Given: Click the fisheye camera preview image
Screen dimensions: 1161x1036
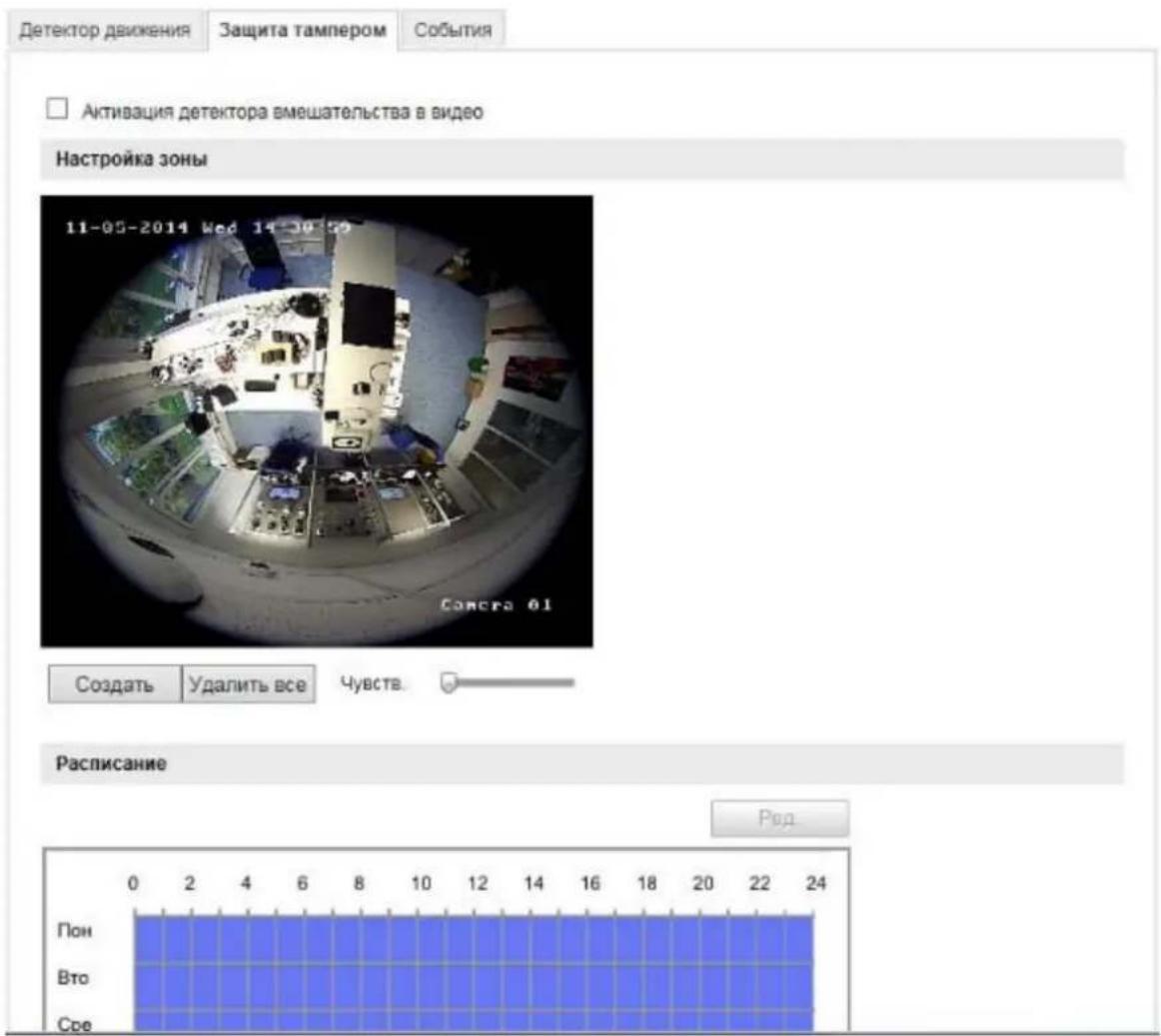Looking at the screenshot, I should [x=317, y=422].
